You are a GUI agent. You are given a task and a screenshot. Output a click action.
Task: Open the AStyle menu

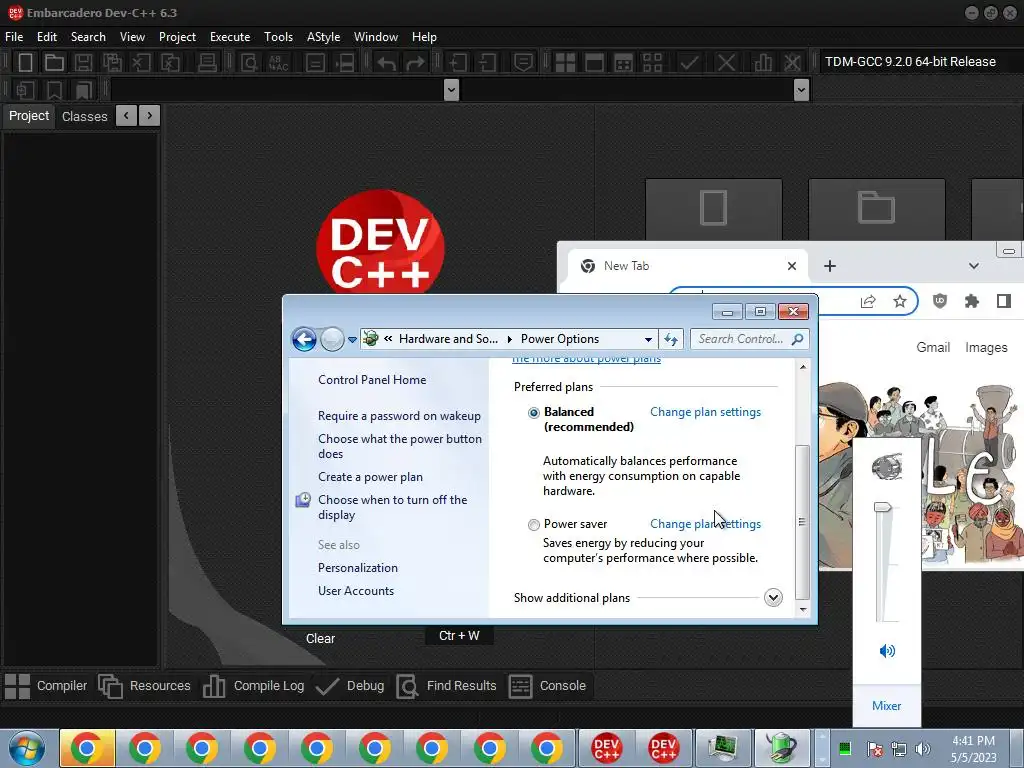click(x=323, y=37)
